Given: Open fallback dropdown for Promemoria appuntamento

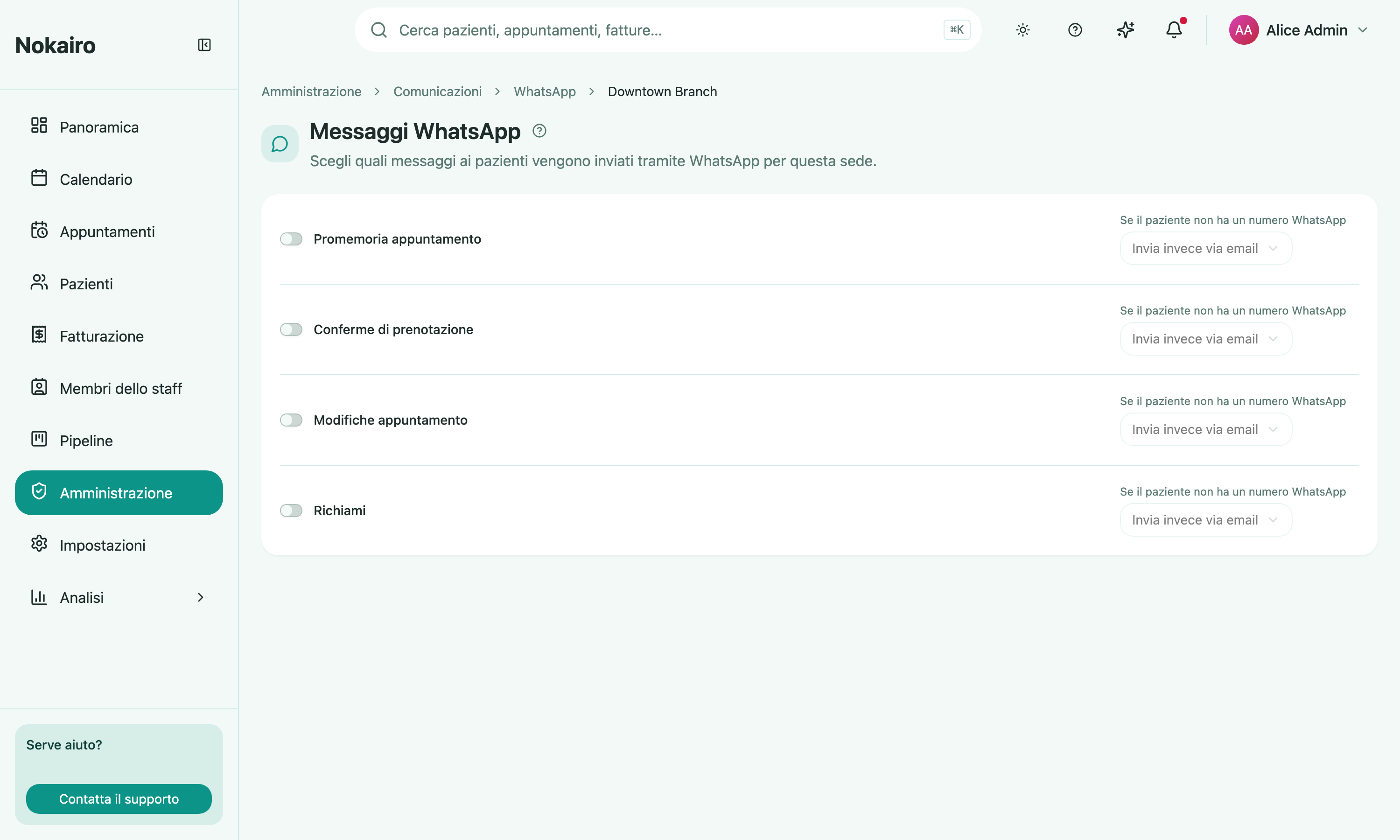Looking at the screenshot, I should tap(1205, 248).
